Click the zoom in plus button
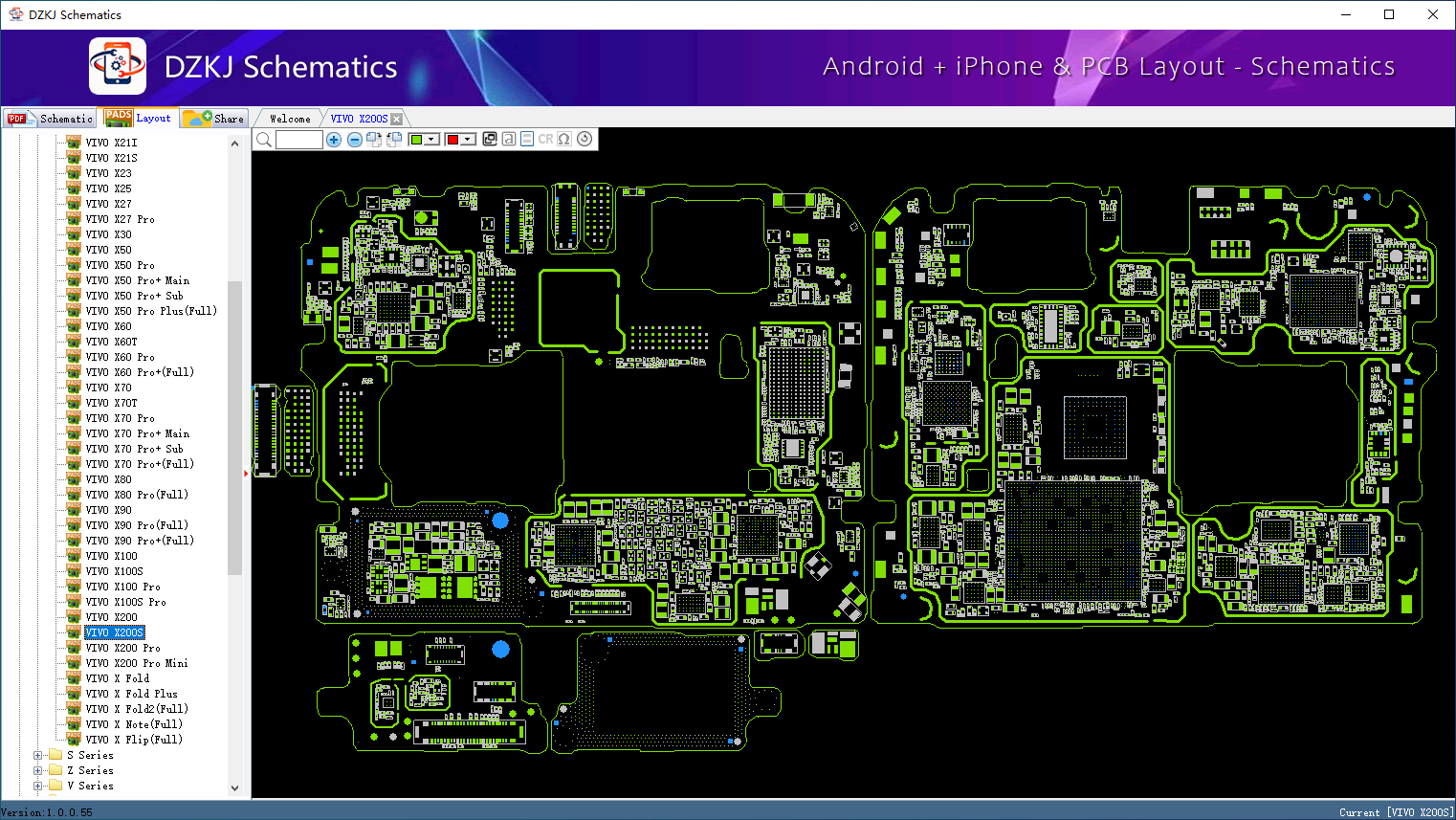The image size is (1456, 820). tap(334, 140)
